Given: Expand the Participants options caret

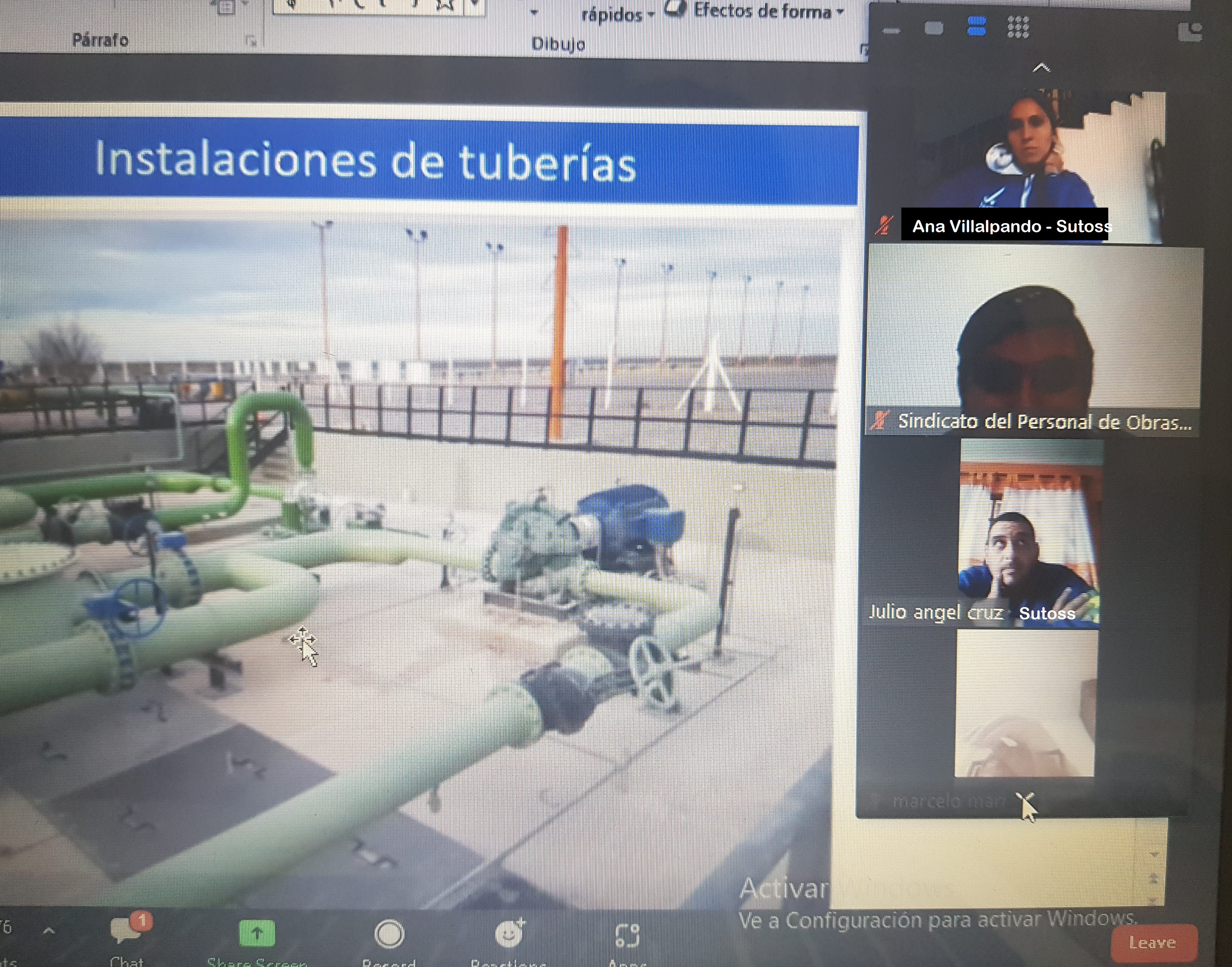Looking at the screenshot, I should click(x=49, y=930).
